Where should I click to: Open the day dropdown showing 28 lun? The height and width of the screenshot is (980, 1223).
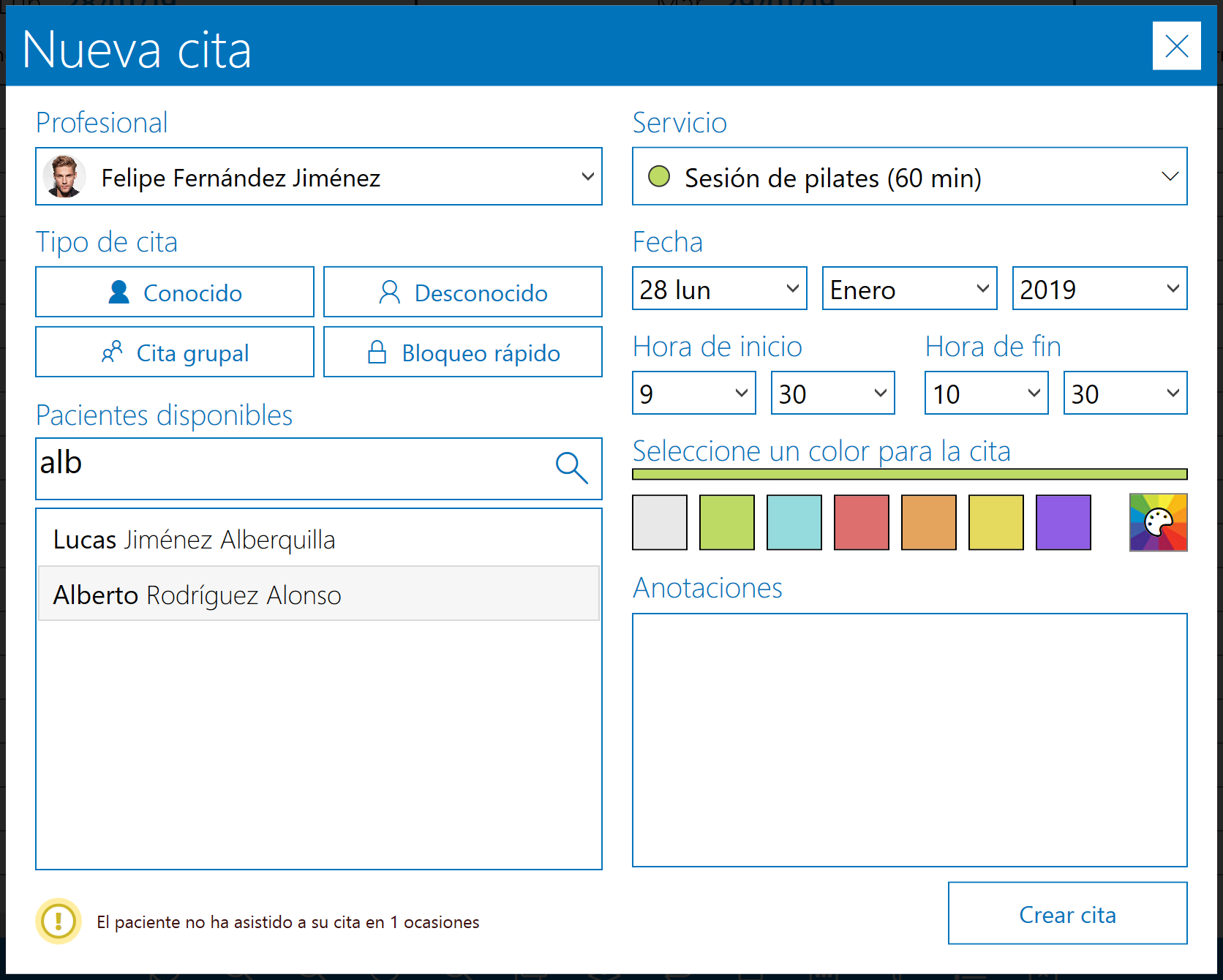point(719,289)
